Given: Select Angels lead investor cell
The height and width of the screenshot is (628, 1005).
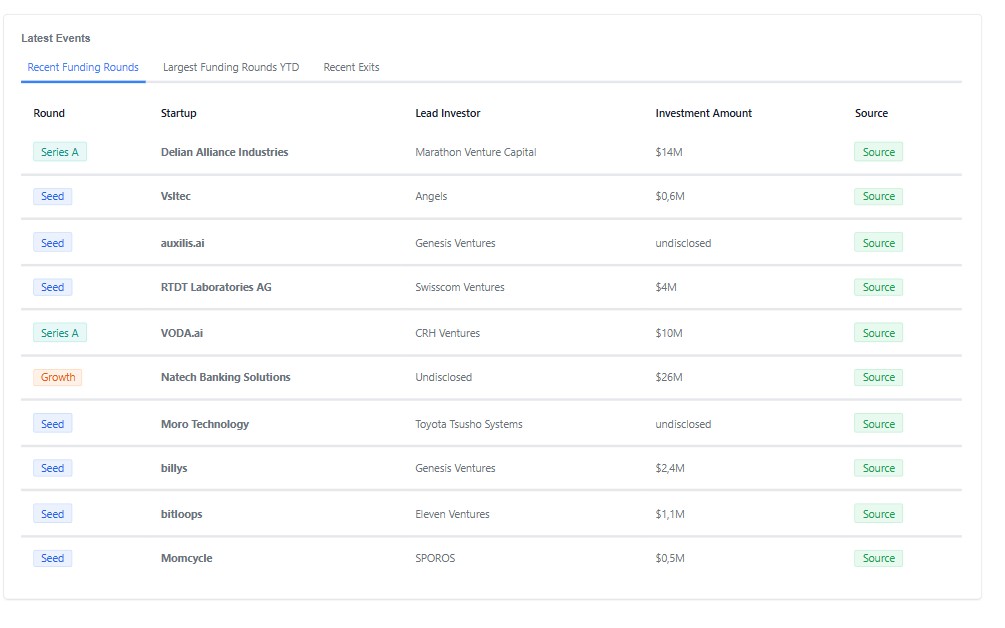Looking at the screenshot, I should [x=431, y=196].
